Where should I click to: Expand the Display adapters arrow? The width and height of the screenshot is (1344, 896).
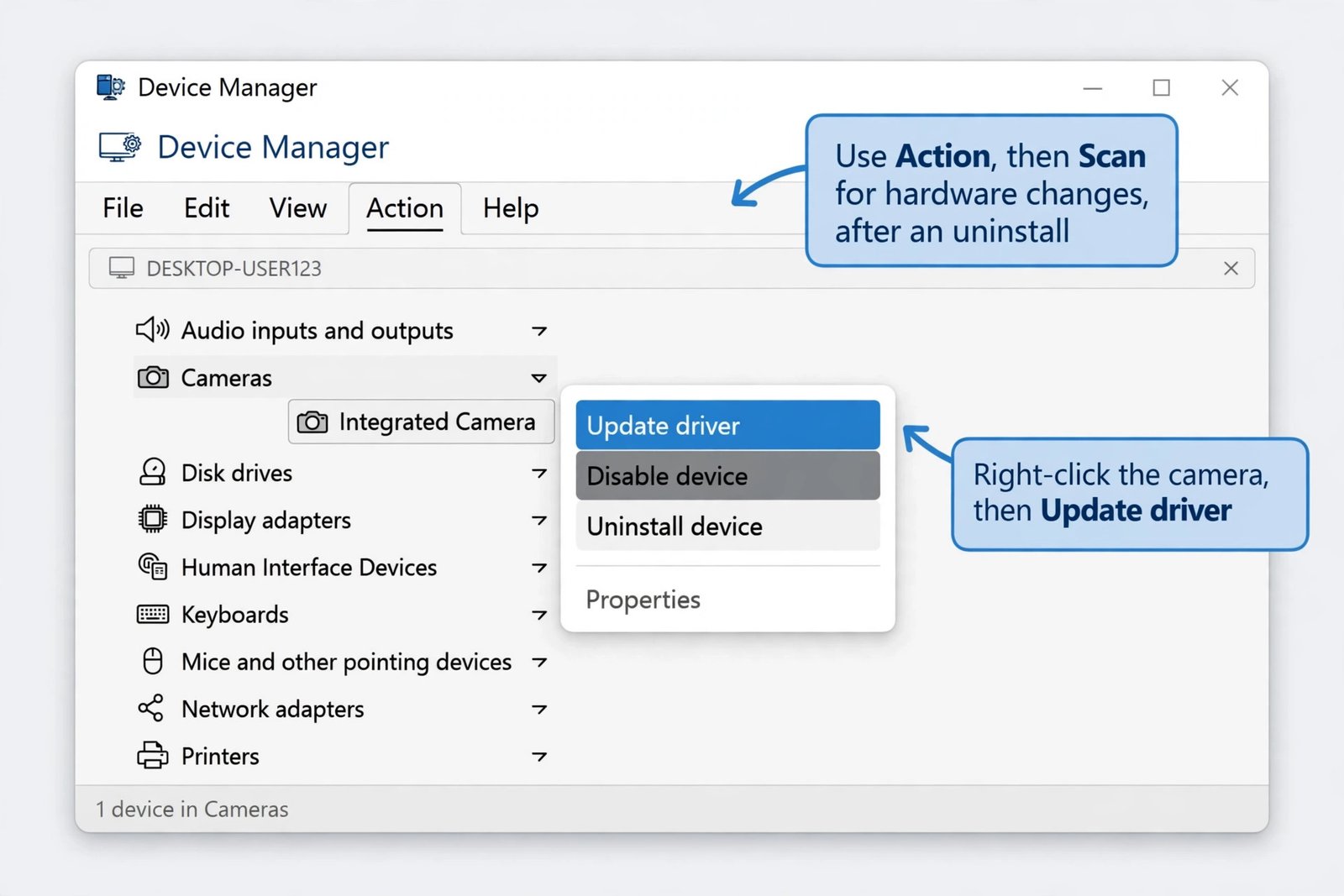coord(539,520)
